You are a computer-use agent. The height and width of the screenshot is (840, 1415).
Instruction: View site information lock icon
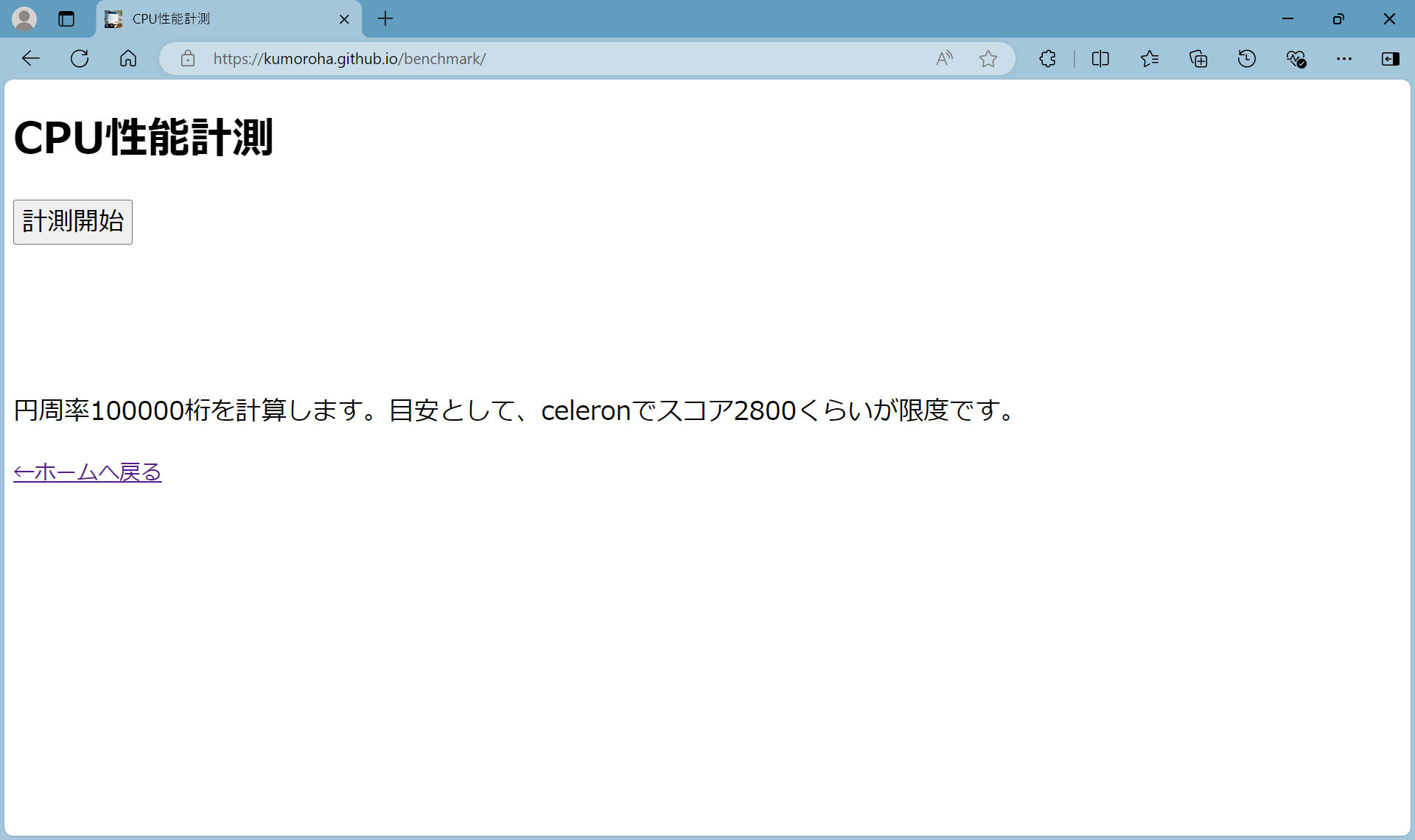click(x=188, y=59)
